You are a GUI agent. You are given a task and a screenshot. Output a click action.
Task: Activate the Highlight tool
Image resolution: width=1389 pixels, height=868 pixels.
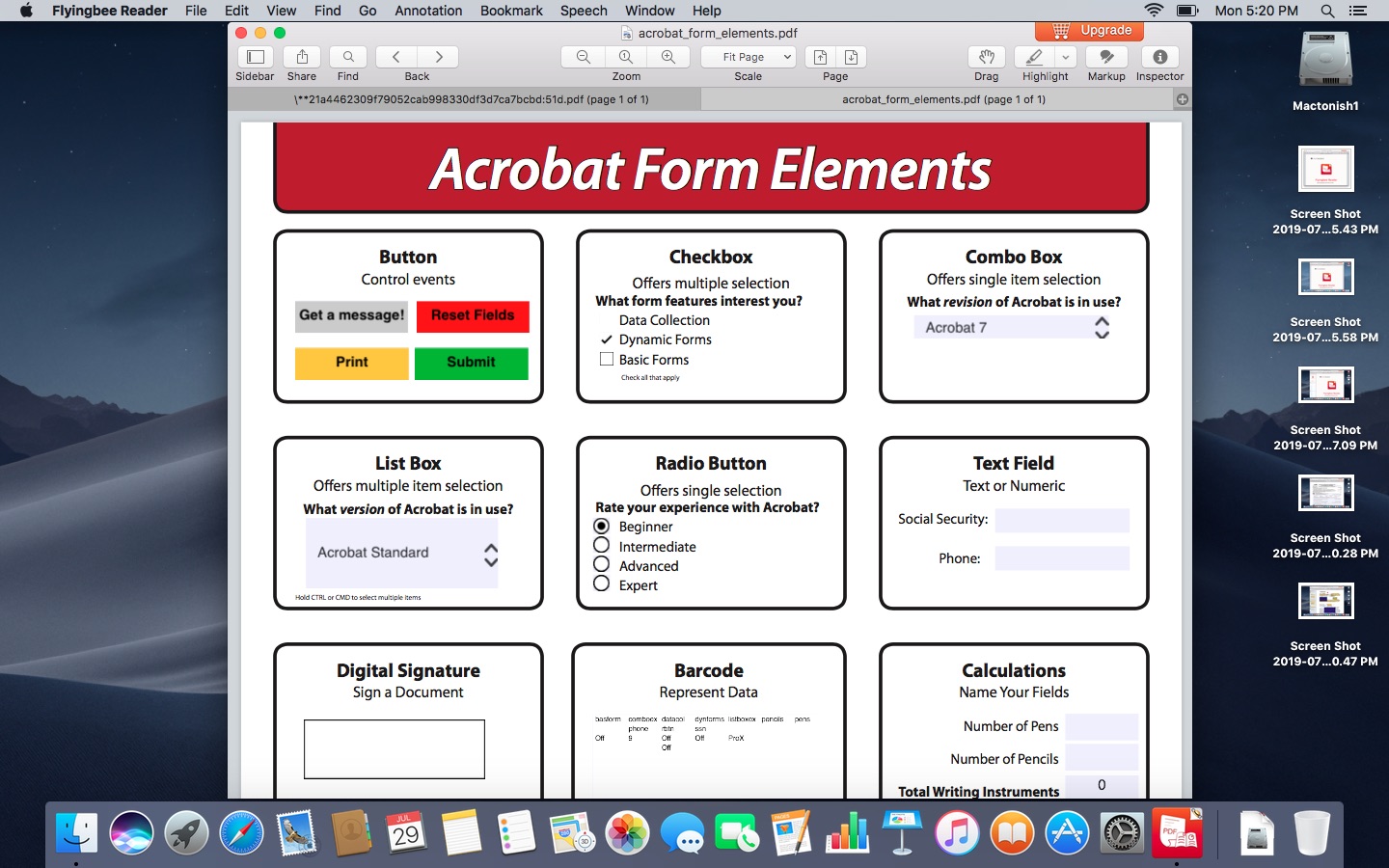point(1034,56)
